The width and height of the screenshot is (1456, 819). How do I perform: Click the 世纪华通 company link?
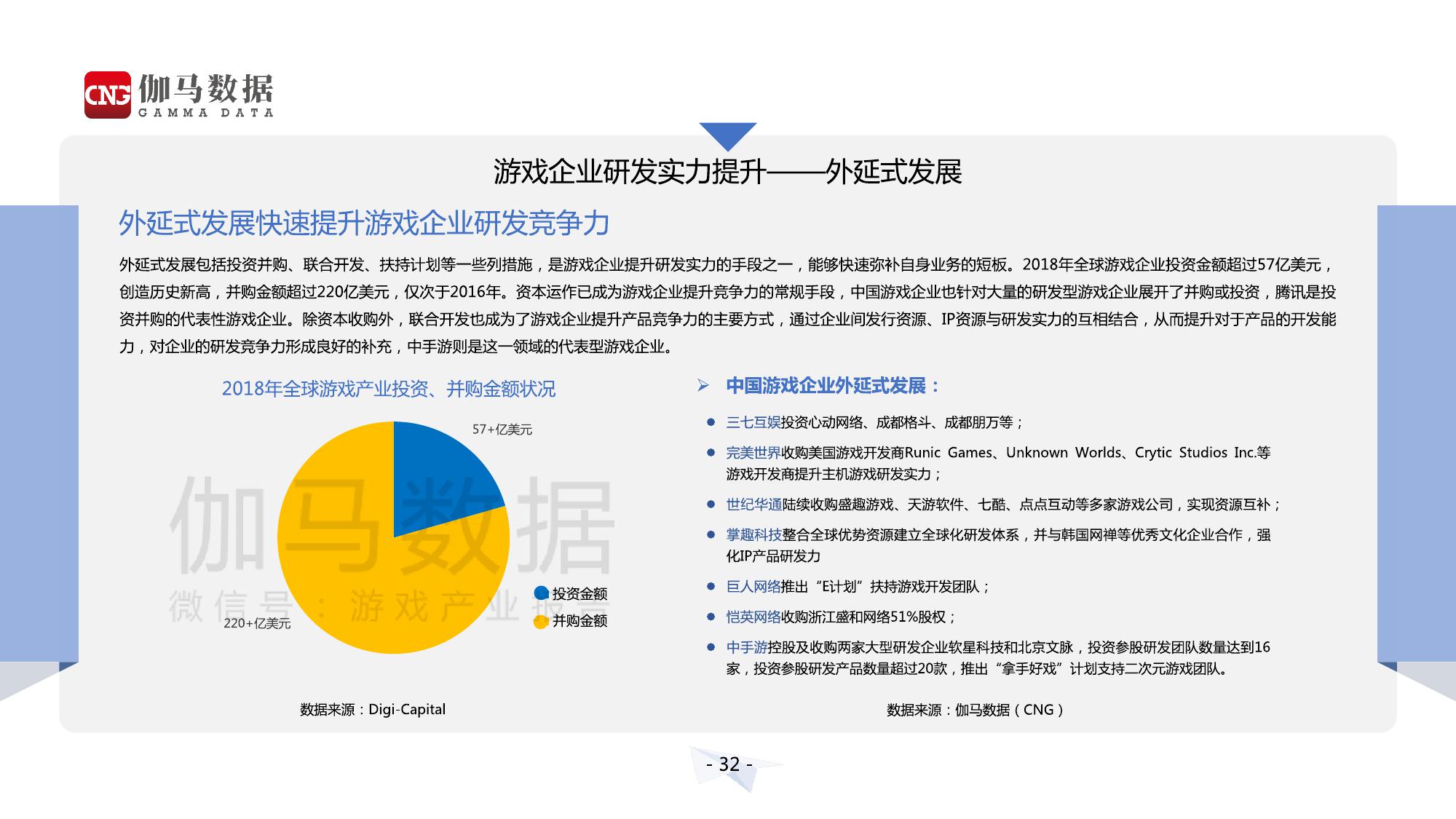point(753,505)
